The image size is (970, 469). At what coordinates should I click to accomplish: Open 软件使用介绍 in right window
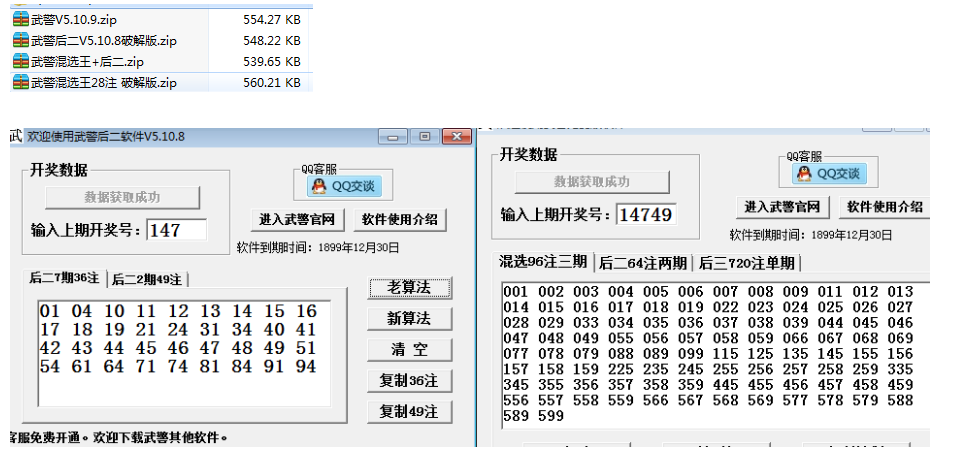885,207
